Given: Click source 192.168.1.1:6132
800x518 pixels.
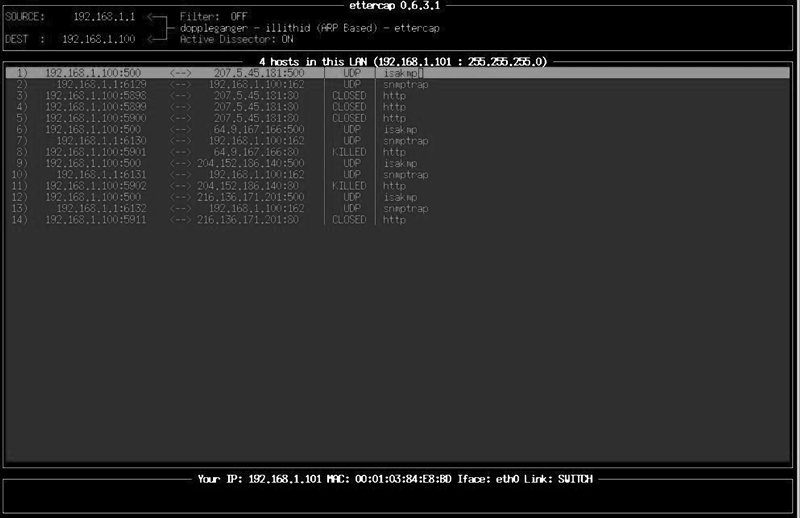Looking at the screenshot, I should (x=102, y=208).
